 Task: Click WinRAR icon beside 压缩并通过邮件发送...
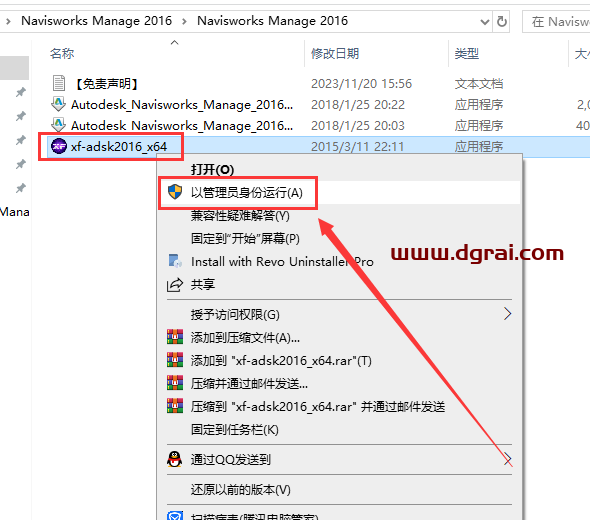[175, 383]
